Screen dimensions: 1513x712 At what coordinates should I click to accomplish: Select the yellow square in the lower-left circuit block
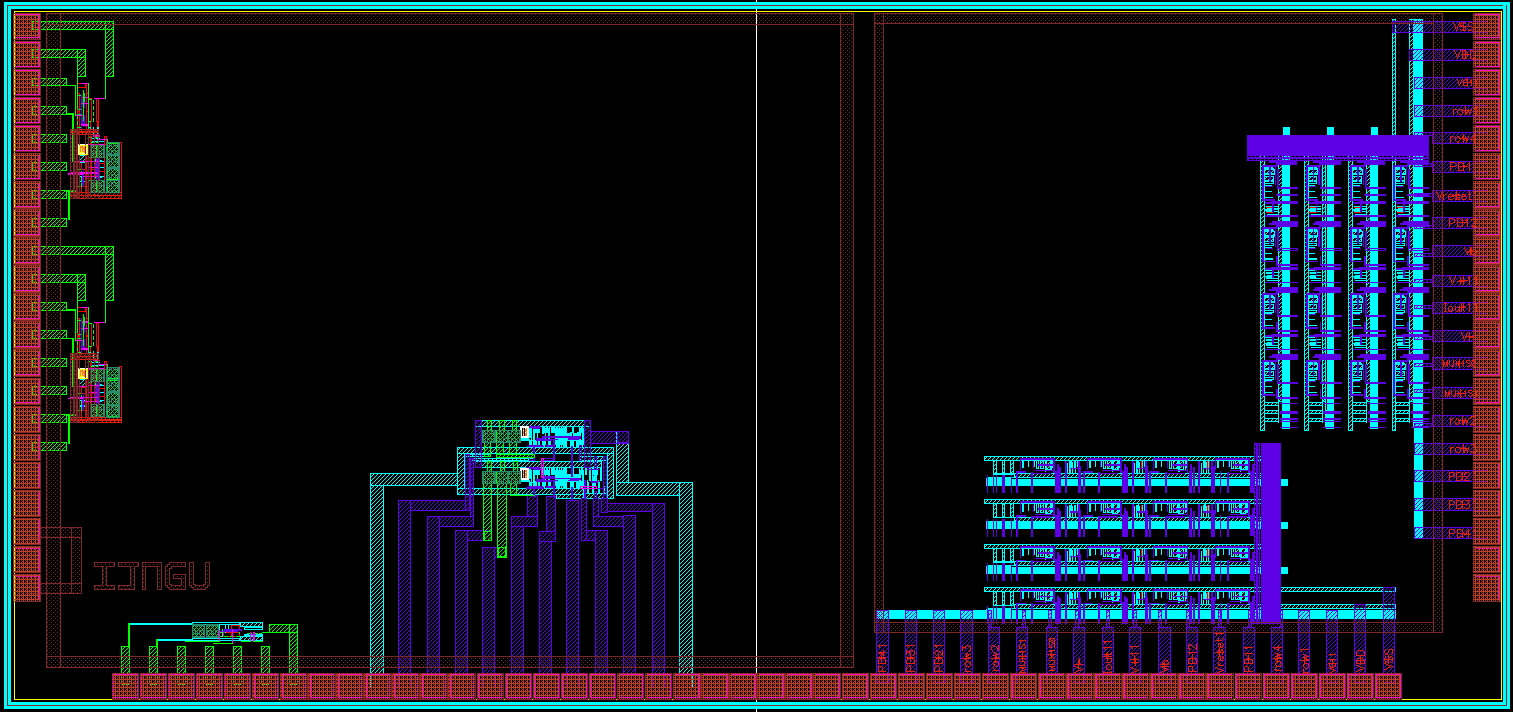coord(84,373)
